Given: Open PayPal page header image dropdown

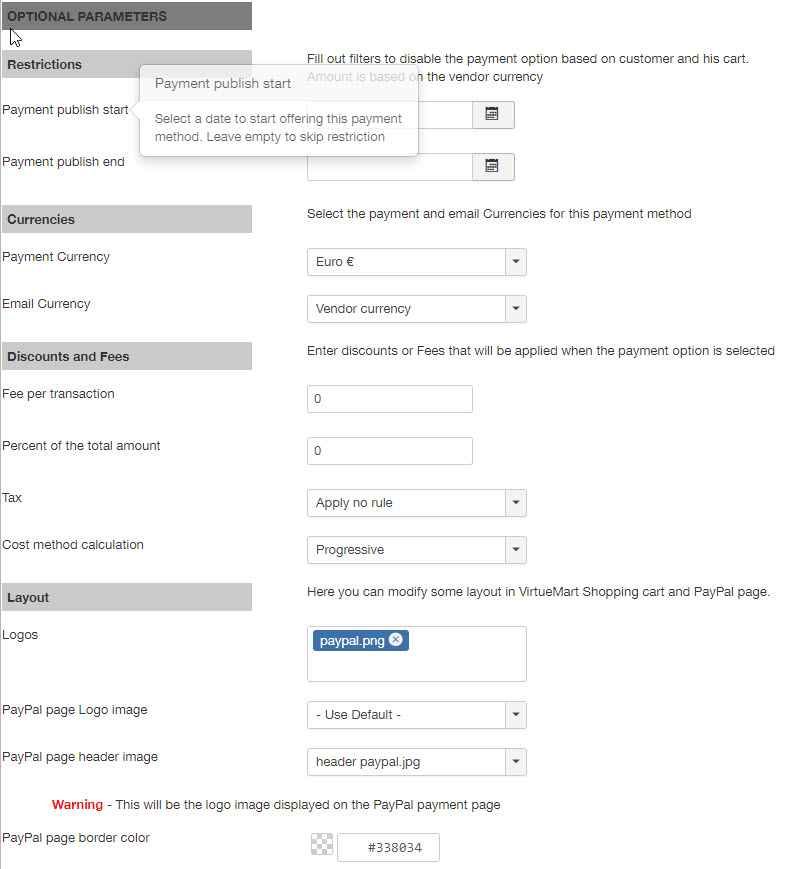Looking at the screenshot, I should pos(516,762).
